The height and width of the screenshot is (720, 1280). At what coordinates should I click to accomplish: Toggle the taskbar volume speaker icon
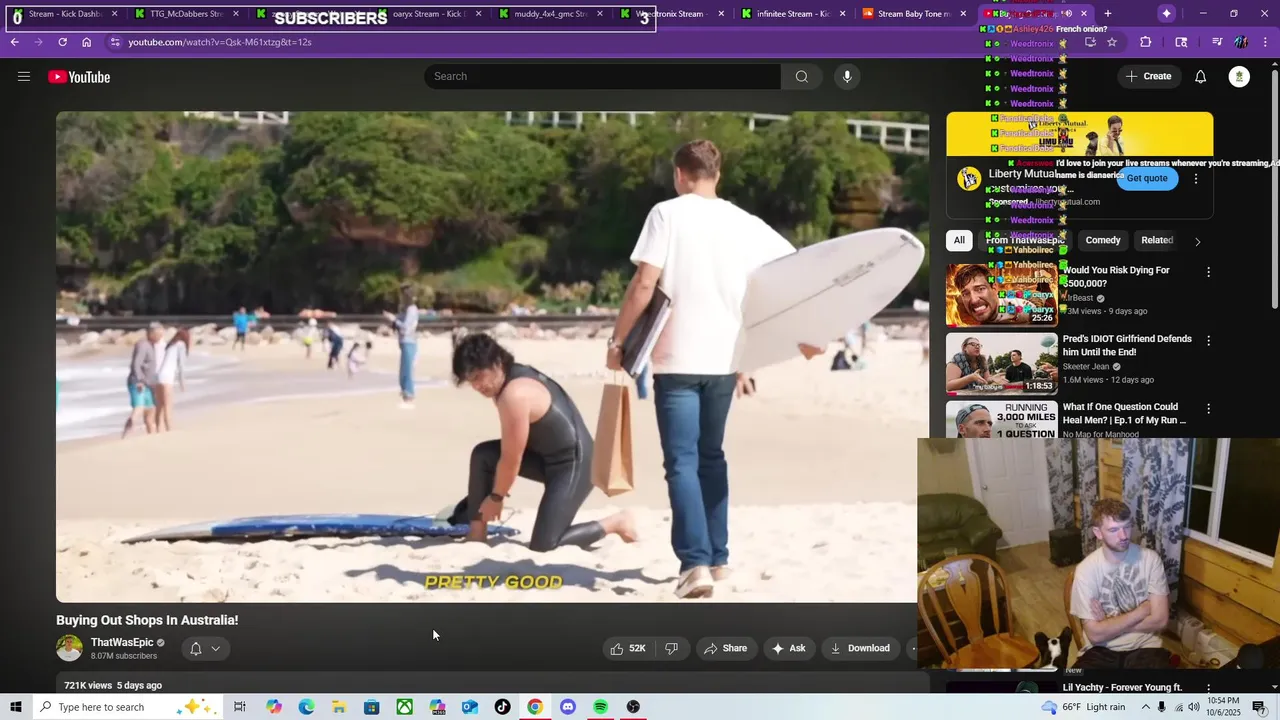(x=1194, y=707)
